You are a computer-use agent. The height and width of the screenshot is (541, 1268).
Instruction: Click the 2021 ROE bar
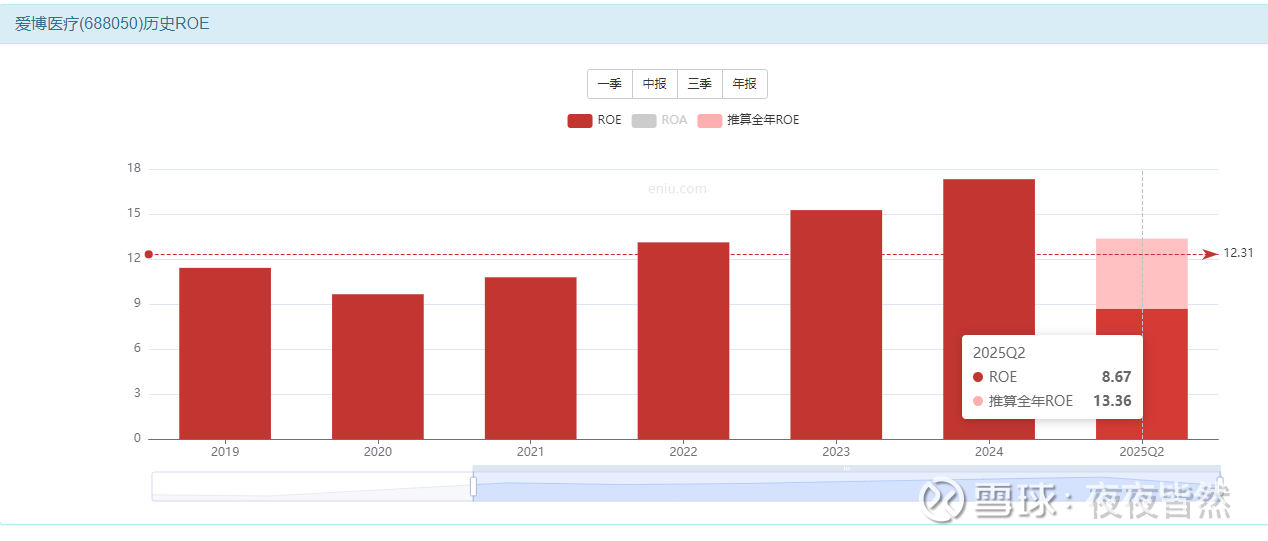pyautogui.click(x=531, y=358)
